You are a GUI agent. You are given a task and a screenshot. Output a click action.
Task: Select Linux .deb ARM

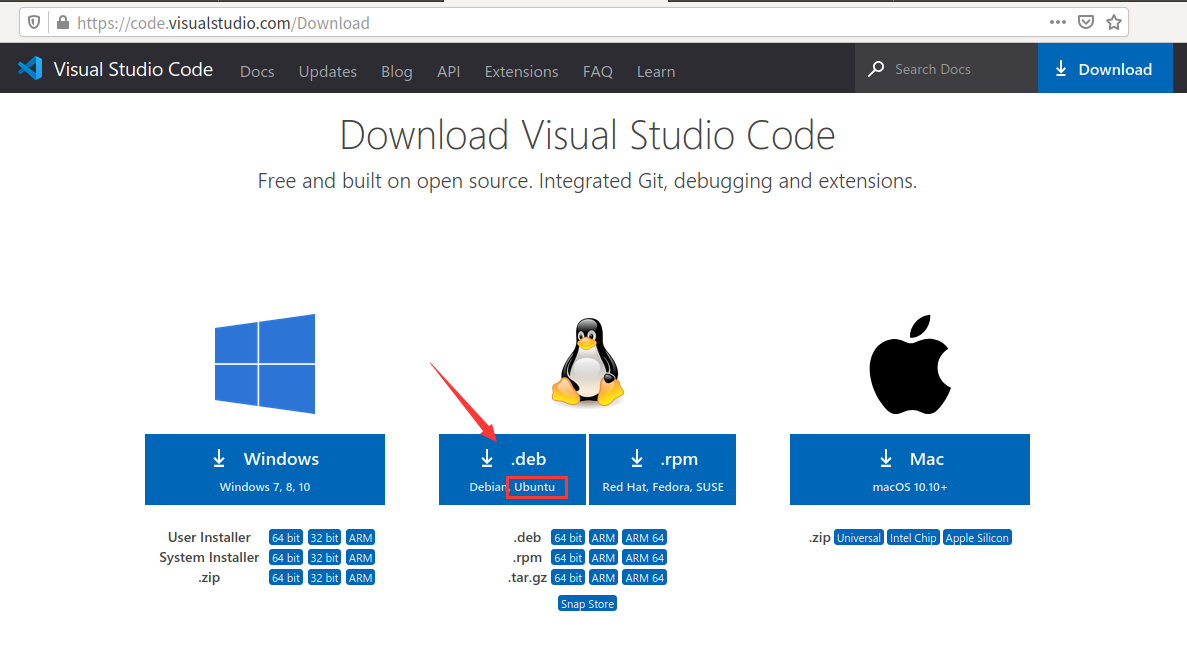click(x=603, y=537)
